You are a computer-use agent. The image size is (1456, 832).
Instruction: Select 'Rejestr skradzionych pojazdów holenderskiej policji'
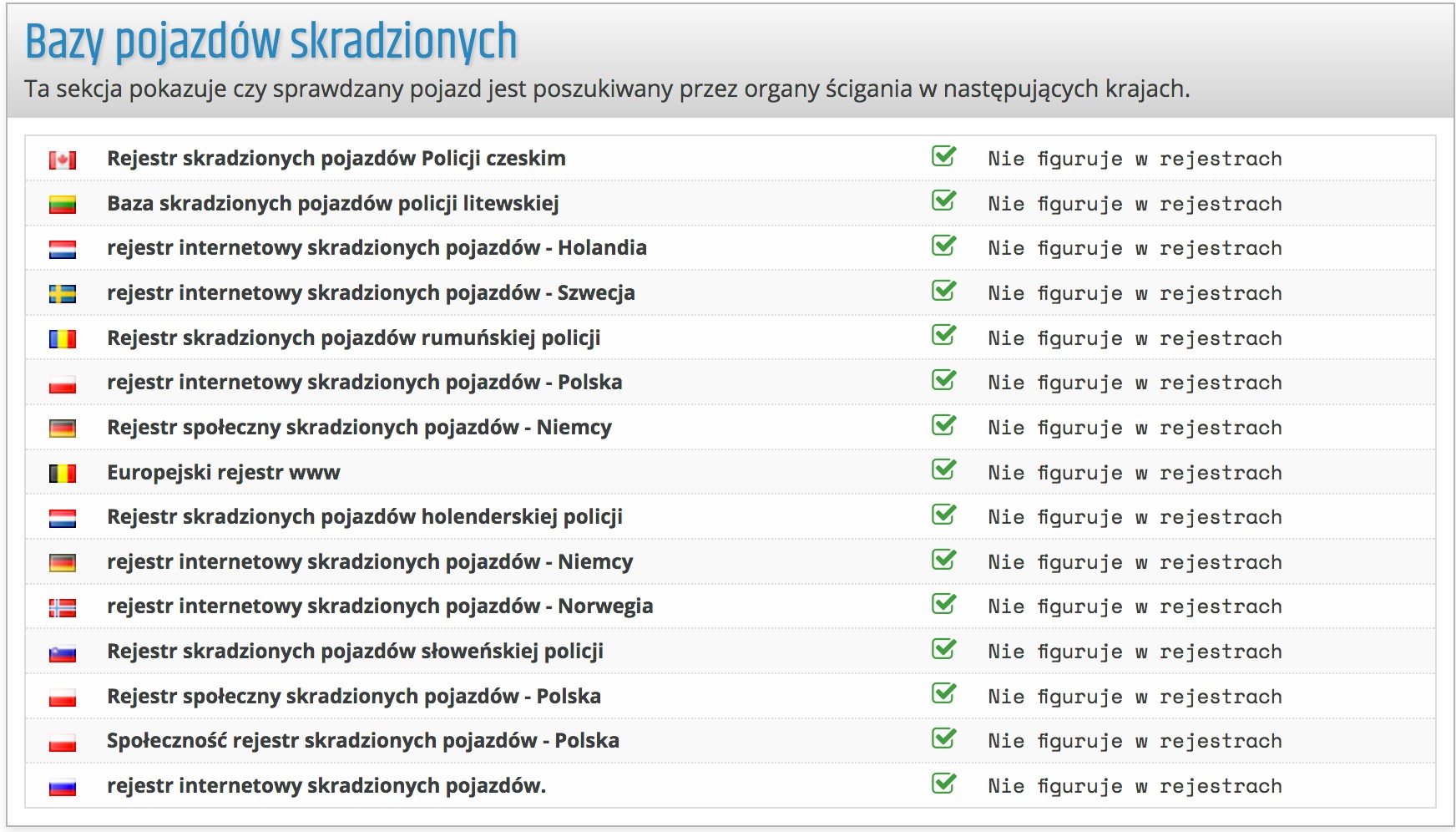coord(365,517)
